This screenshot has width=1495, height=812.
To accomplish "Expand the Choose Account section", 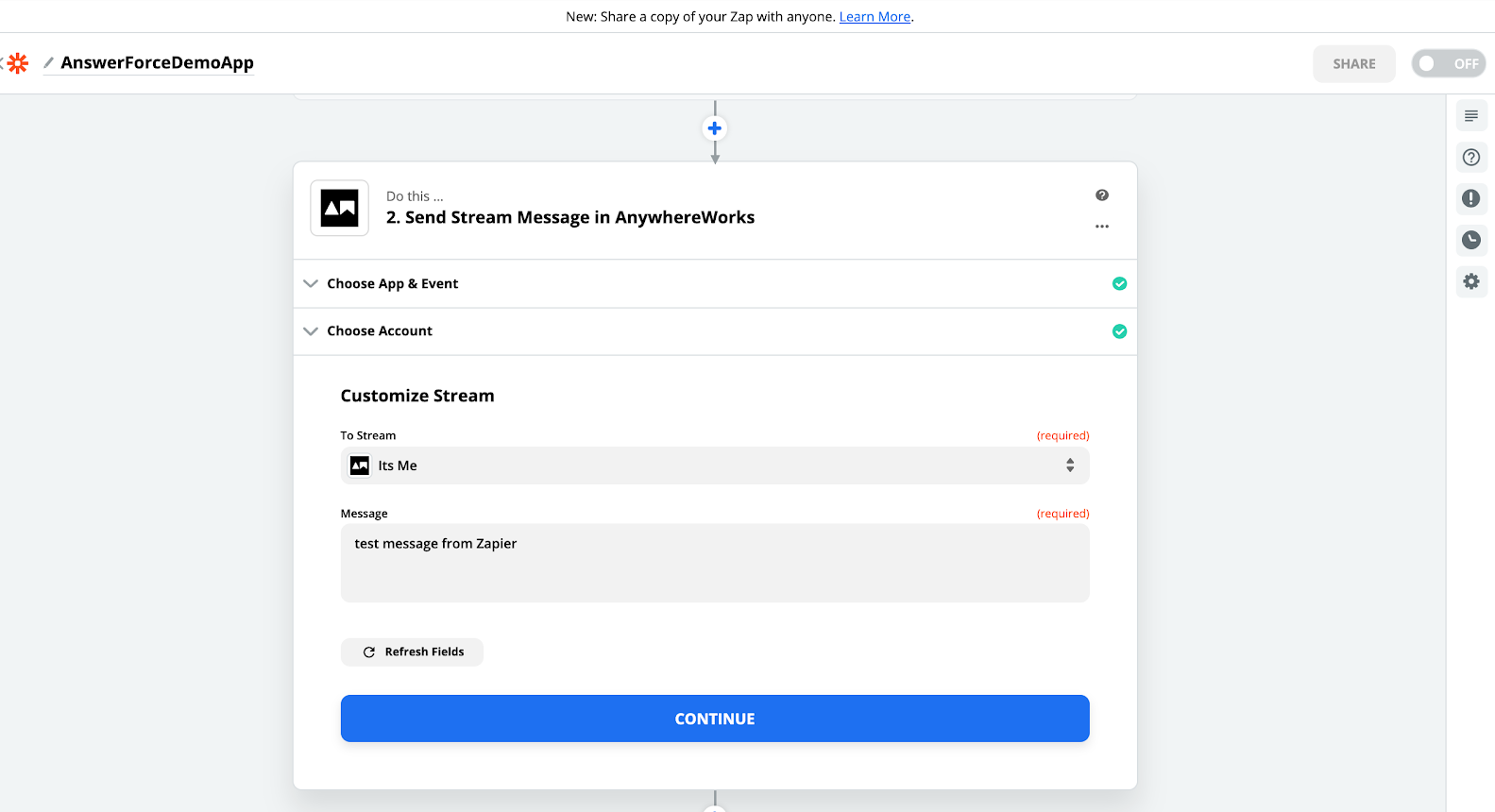I will tap(715, 331).
